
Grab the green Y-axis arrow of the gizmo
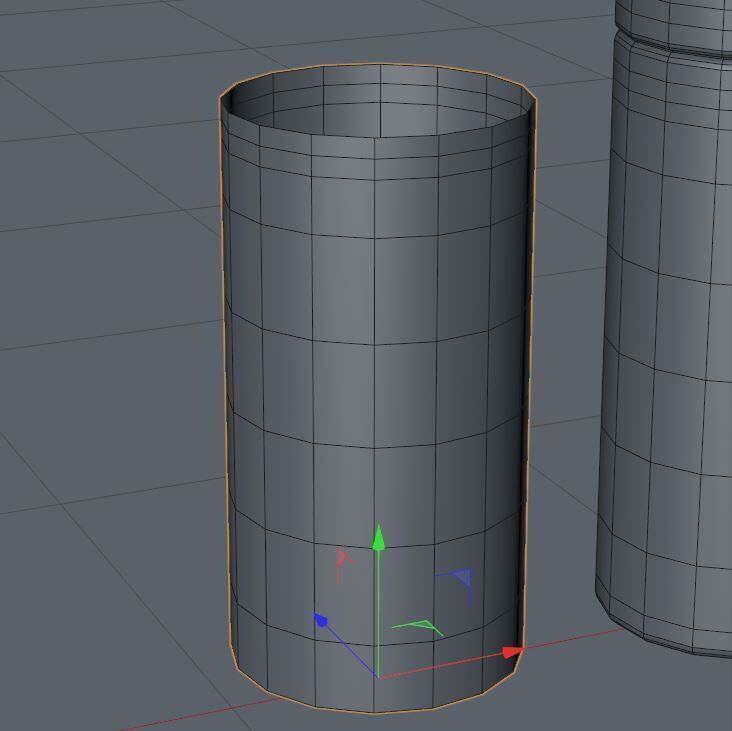(379, 537)
